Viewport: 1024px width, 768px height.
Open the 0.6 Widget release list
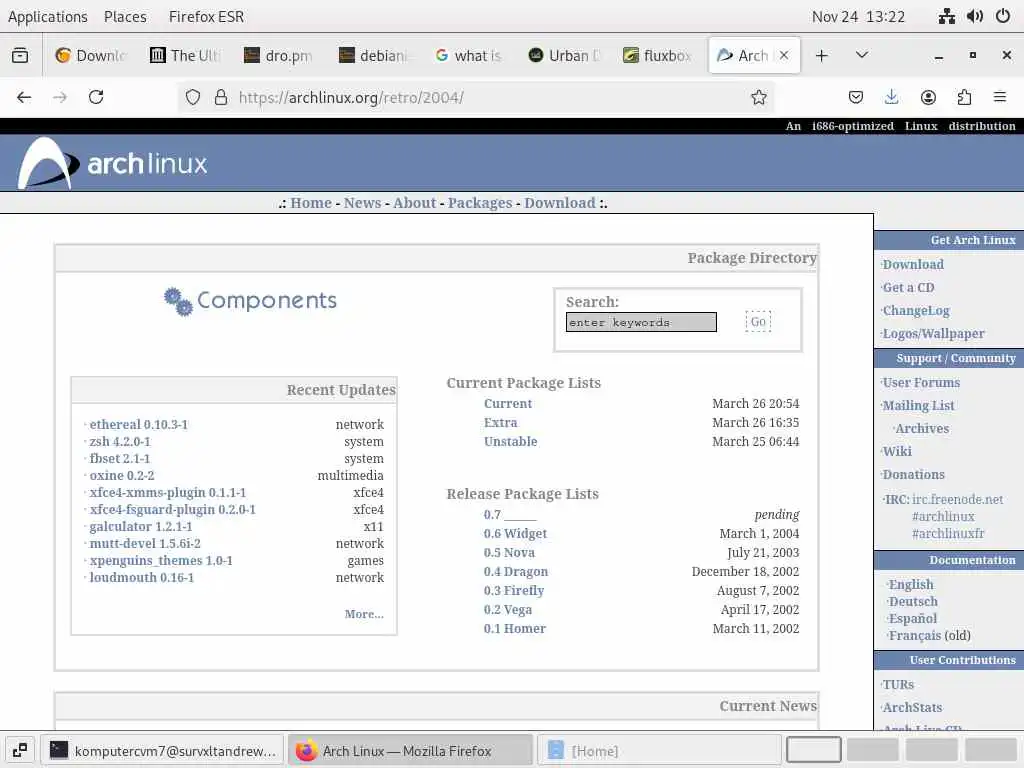click(515, 534)
